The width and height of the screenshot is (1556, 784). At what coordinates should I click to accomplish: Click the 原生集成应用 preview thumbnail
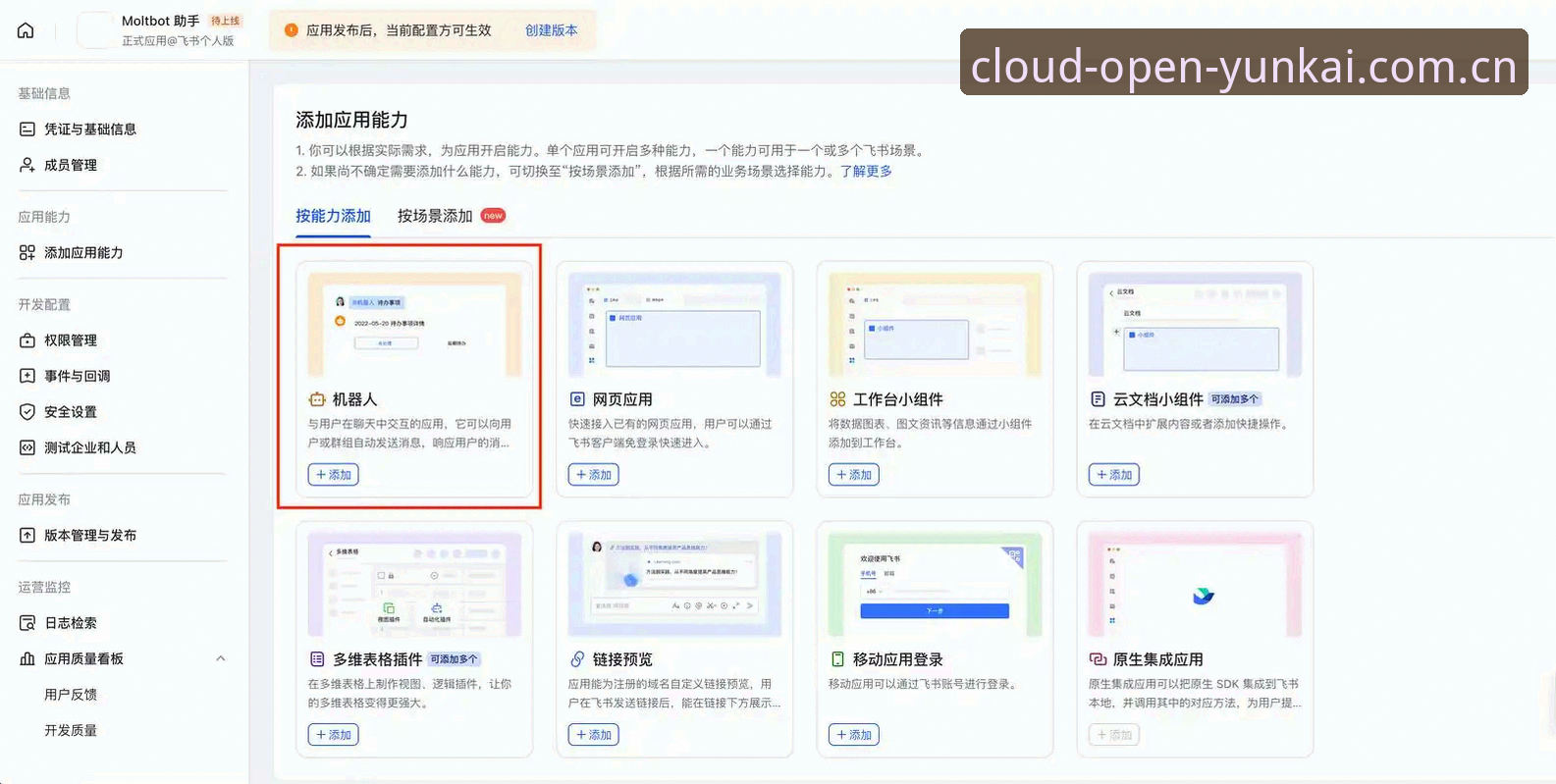click(x=1195, y=585)
